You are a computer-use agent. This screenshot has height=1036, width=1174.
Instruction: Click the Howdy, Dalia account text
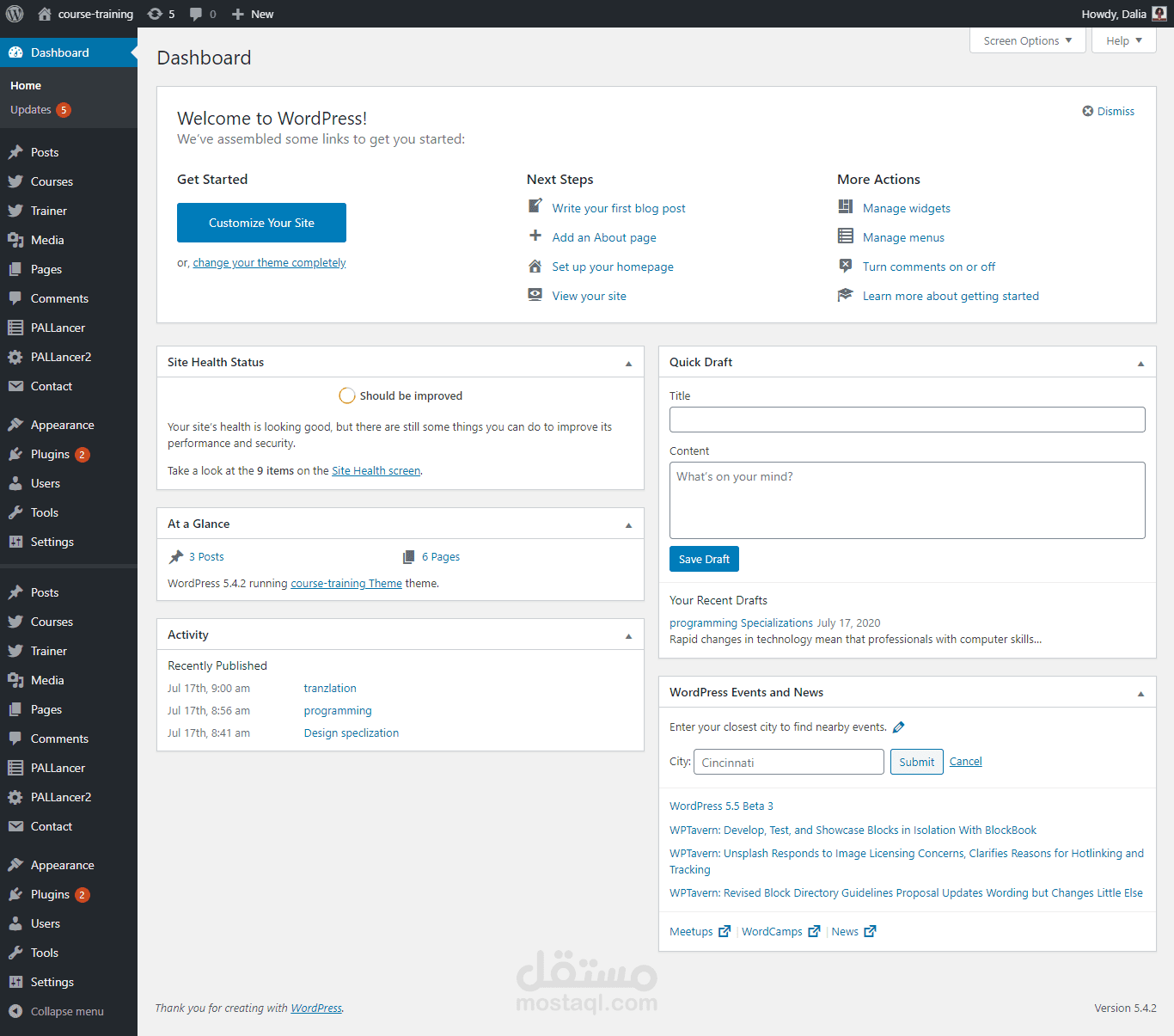(1114, 14)
